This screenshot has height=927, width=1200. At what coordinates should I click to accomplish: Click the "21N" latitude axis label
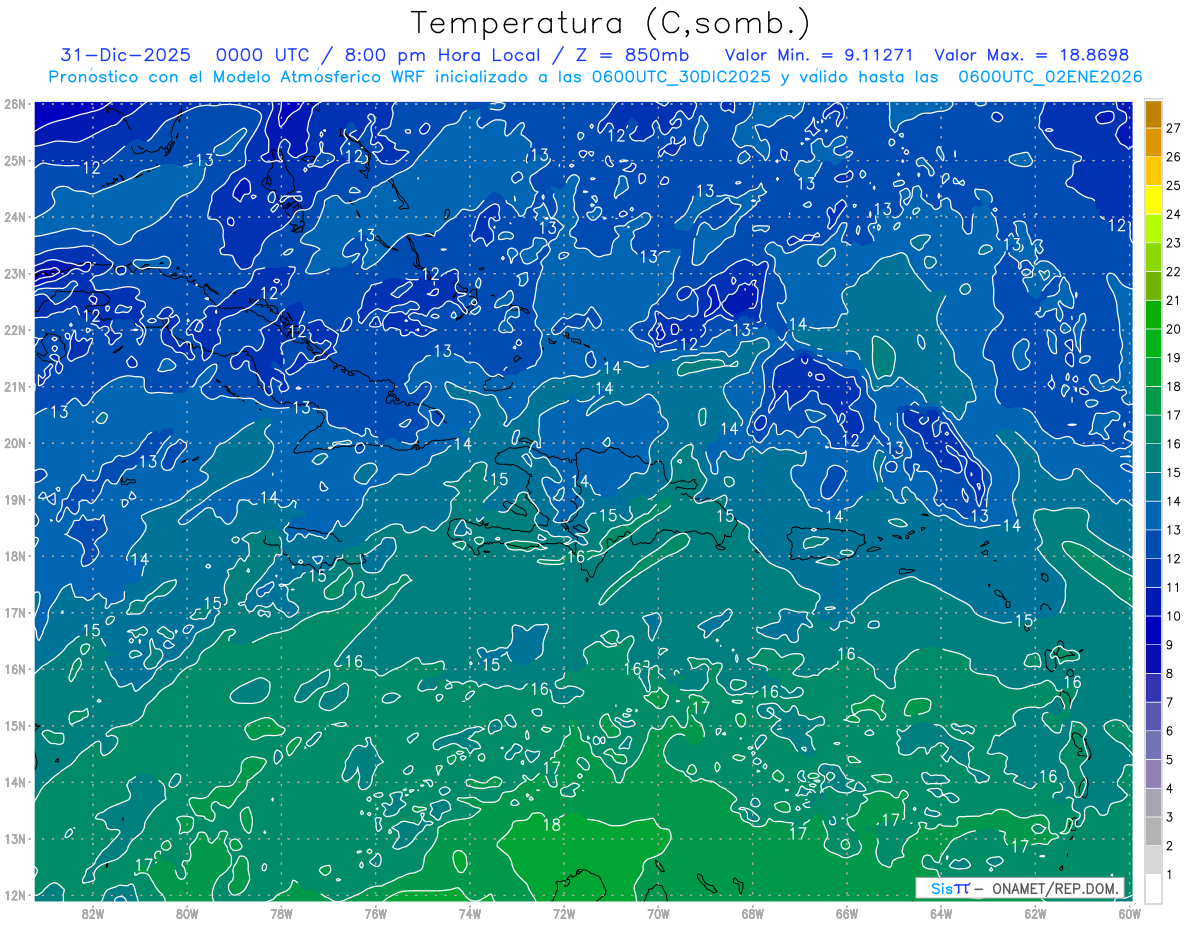click(15, 386)
